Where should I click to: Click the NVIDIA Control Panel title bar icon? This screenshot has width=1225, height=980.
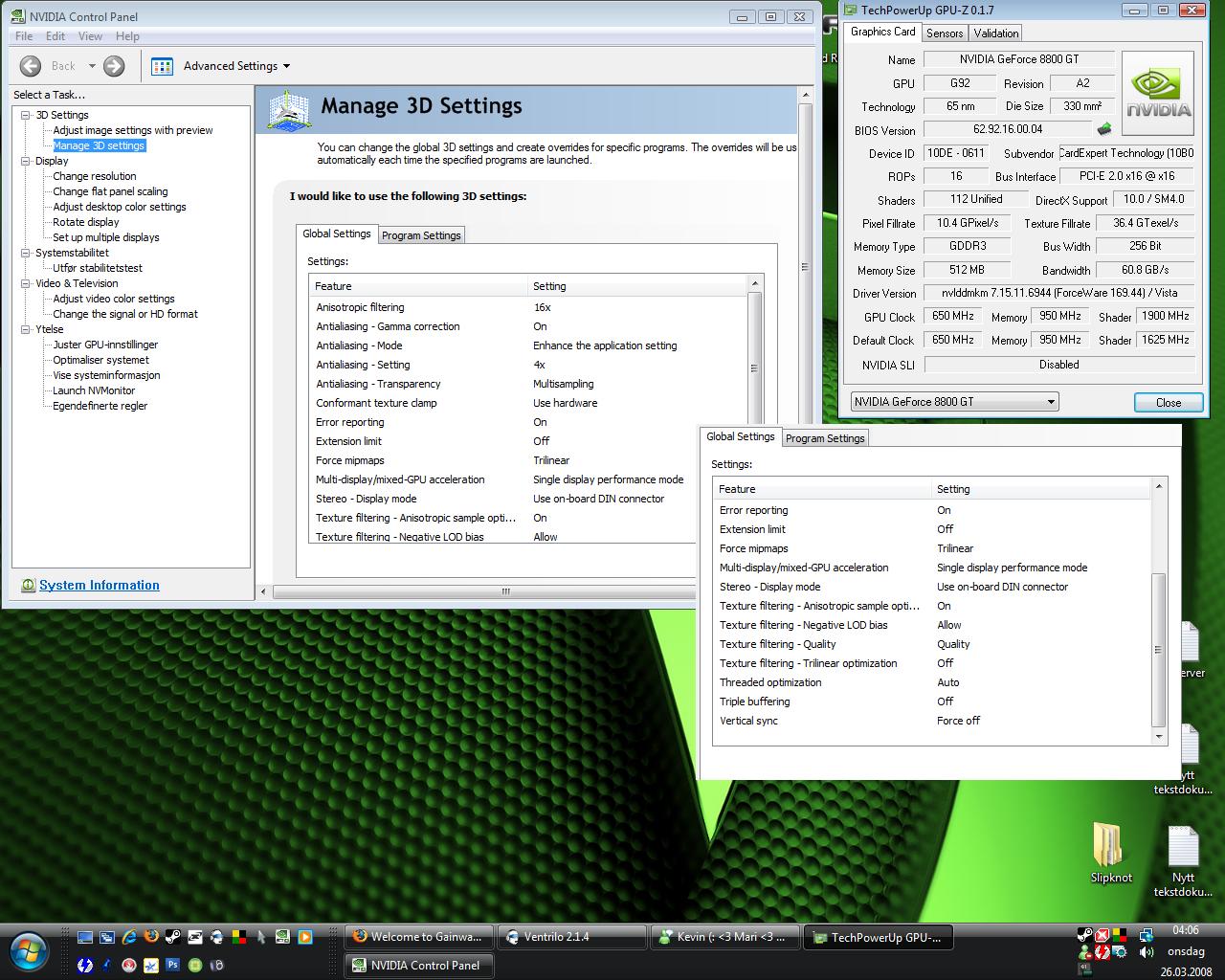click(x=18, y=16)
